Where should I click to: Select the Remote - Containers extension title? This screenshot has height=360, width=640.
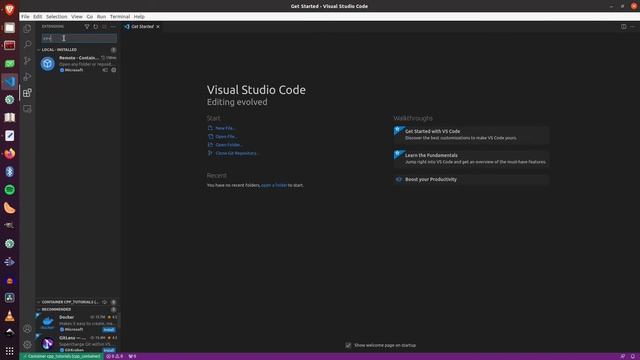(x=79, y=58)
